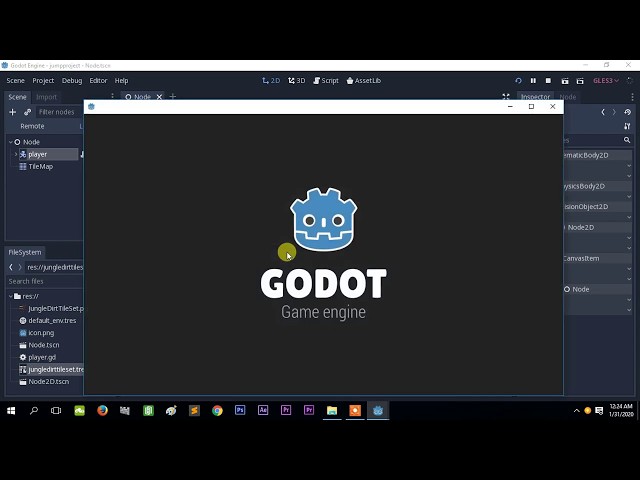Open the Inspector object history icon
The image size is (640, 480).
tap(627, 112)
